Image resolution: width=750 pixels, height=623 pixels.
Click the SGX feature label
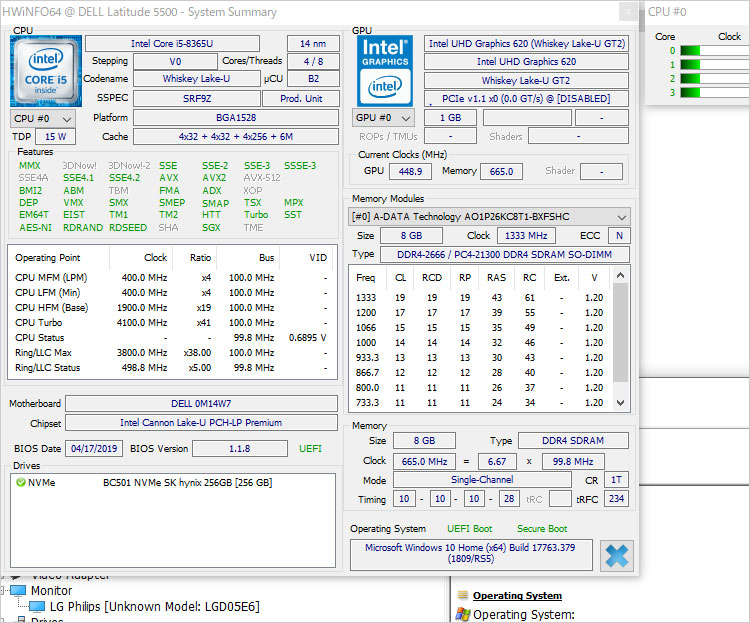211,228
